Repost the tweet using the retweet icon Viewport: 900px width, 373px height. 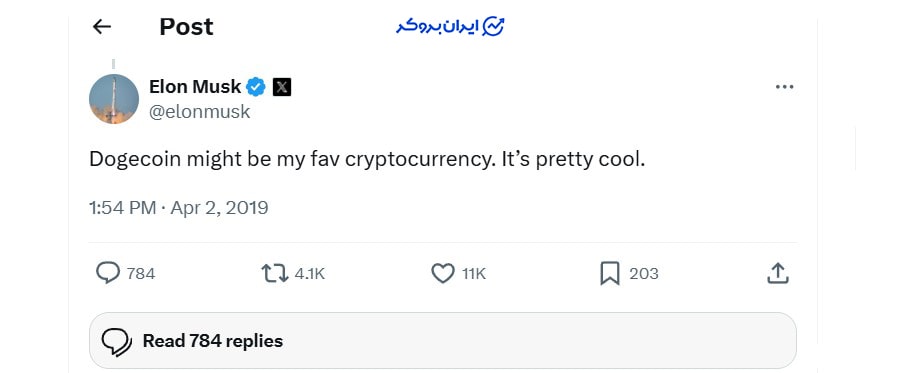[x=275, y=274]
